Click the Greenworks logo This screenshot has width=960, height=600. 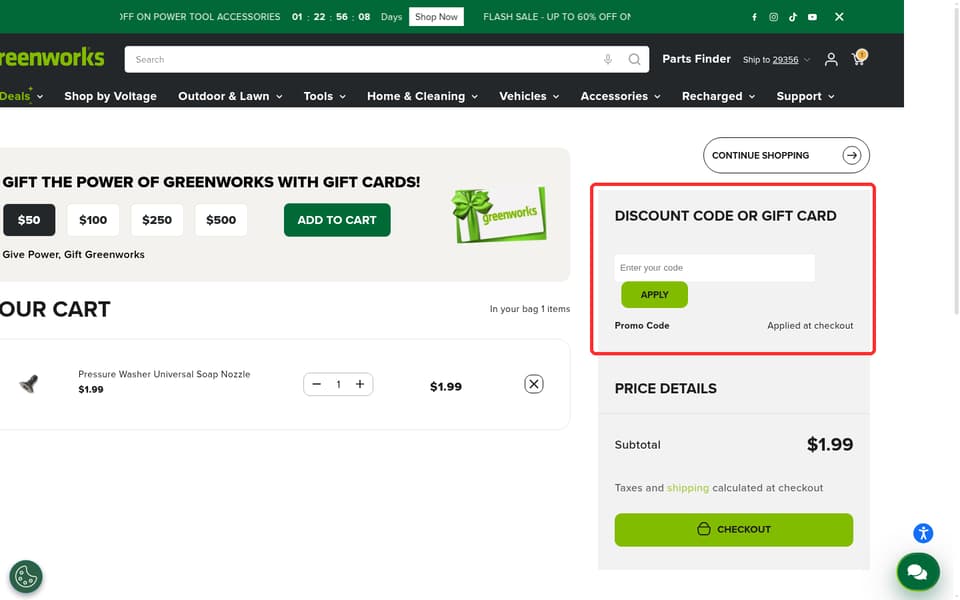pos(52,58)
